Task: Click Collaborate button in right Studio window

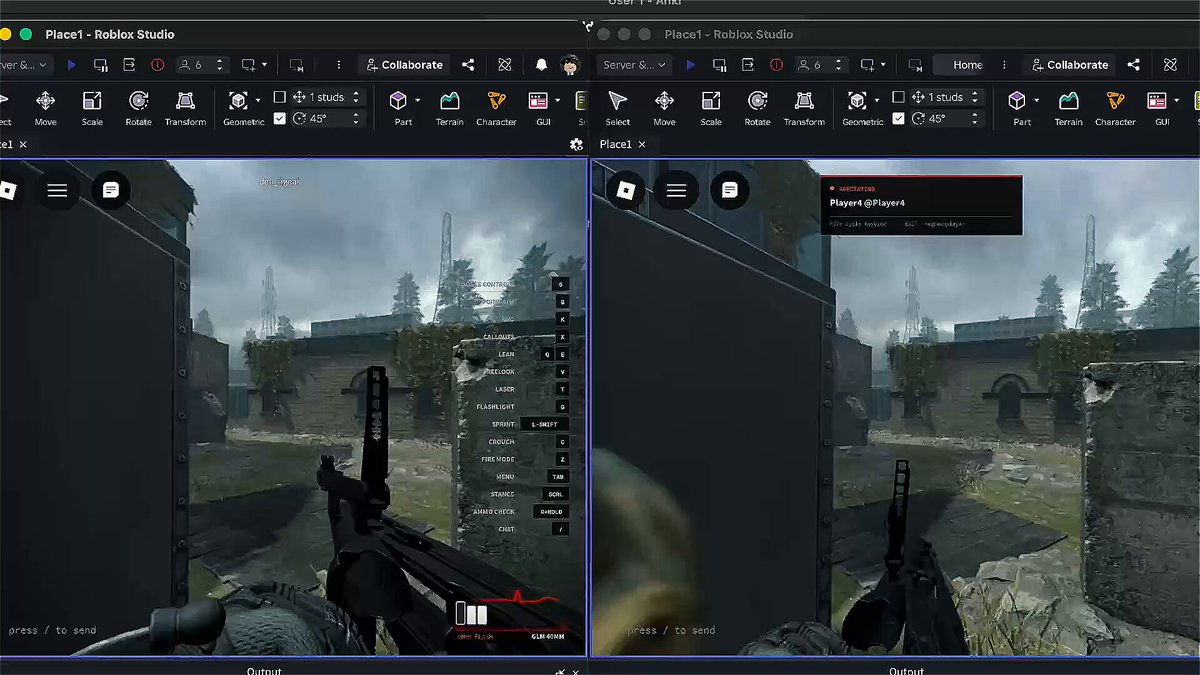Action: (x=1068, y=65)
